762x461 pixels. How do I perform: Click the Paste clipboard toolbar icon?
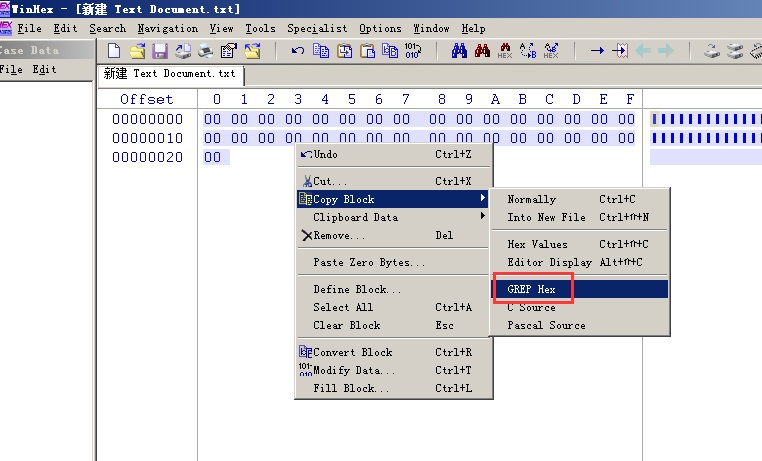[x=367, y=51]
